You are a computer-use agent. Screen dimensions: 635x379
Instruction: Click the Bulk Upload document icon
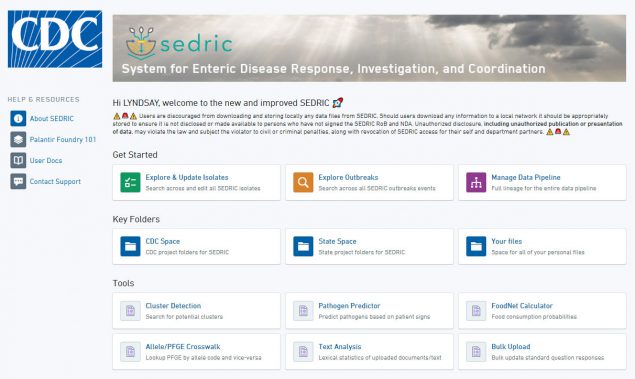(x=476, y=351)
